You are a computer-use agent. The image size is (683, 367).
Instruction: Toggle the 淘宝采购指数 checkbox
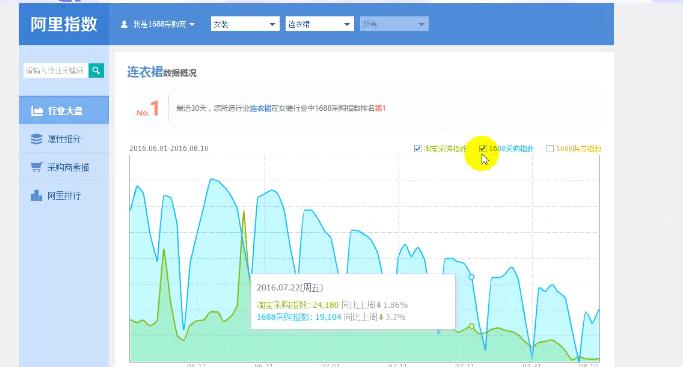417,148
